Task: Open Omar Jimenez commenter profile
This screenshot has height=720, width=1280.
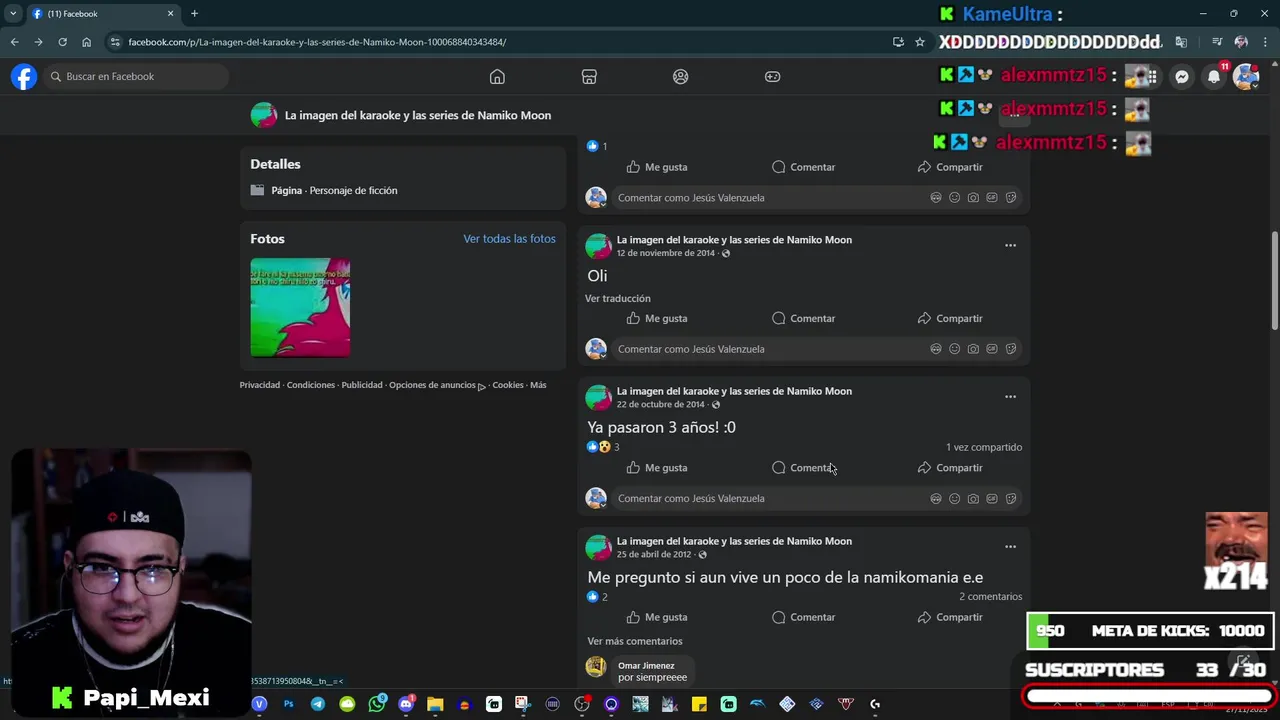Action: pyautogui.click(x=646, y=665)
